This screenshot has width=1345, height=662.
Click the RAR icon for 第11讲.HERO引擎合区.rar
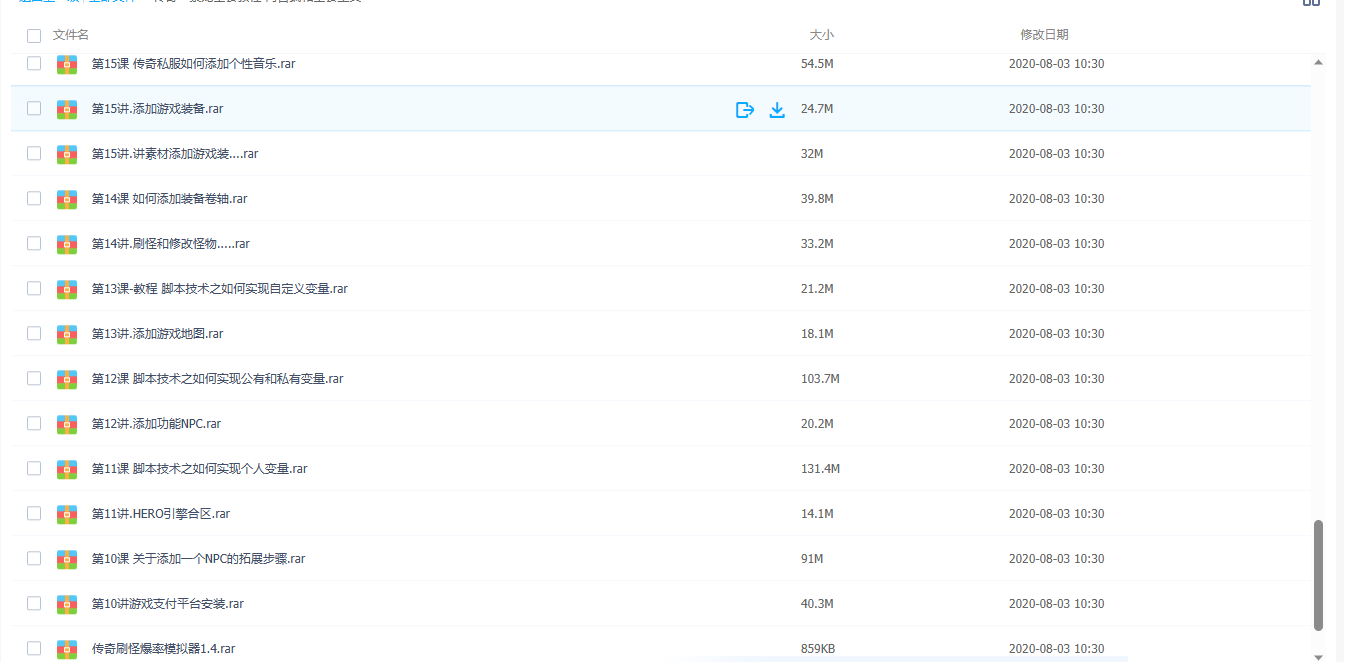point(67,514)
